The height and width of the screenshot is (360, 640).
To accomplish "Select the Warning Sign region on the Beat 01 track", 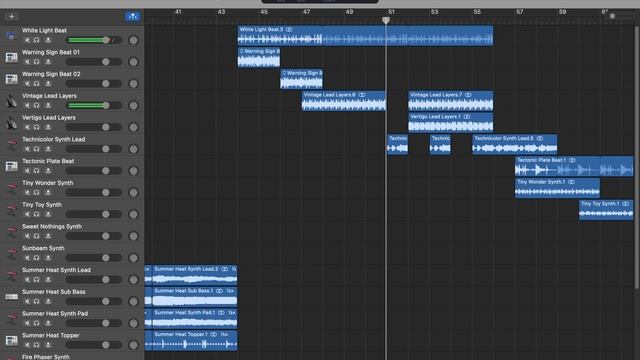I will pos(259,57).
